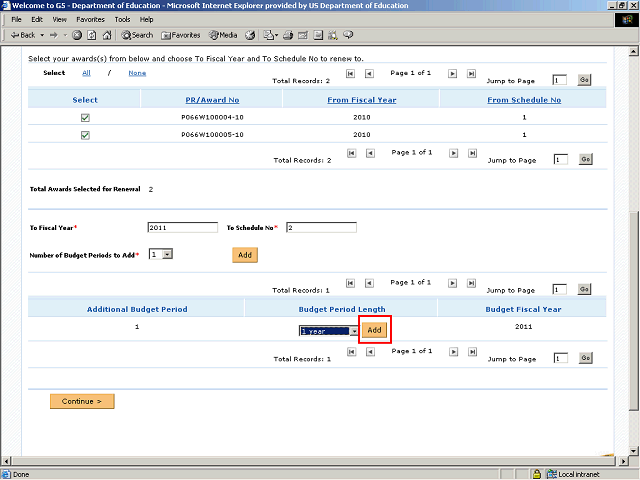Click the Print toolbar icon
The image size is (640, 480).
tap(289, 35)
